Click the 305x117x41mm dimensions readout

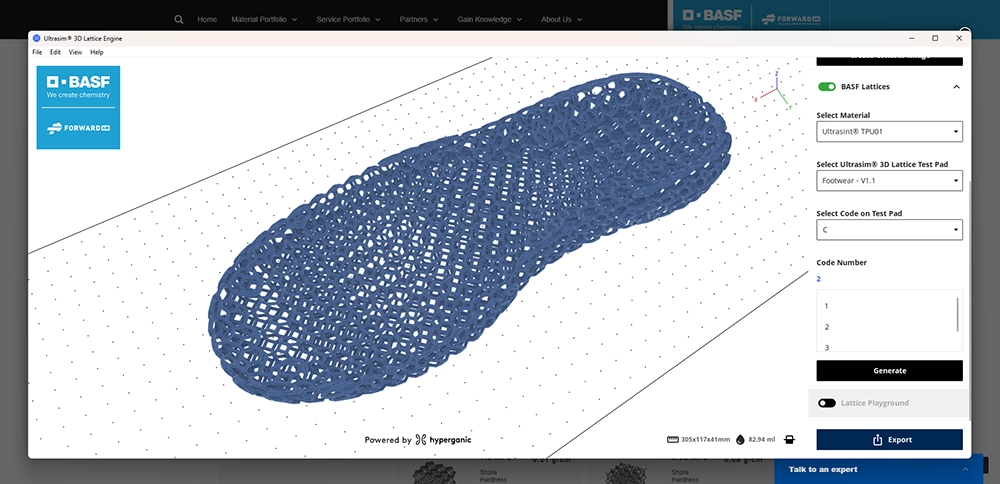pos(705,439)
